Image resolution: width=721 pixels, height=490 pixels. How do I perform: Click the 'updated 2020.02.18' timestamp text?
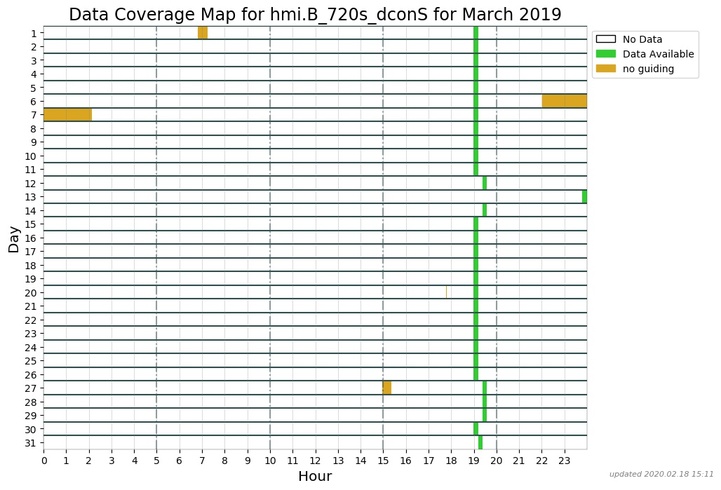click(661, 474)
